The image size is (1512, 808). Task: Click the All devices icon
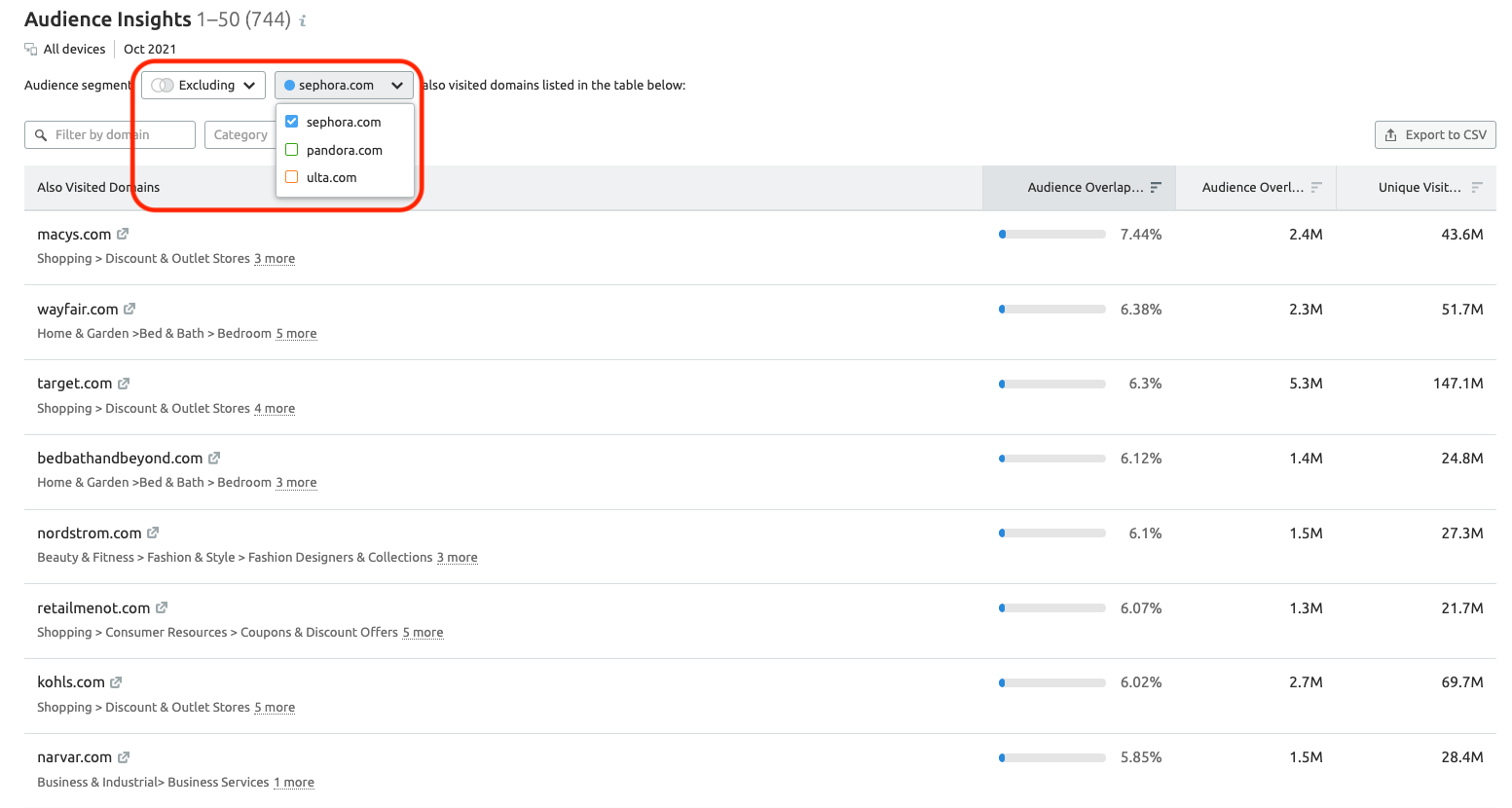click(31, 49)
